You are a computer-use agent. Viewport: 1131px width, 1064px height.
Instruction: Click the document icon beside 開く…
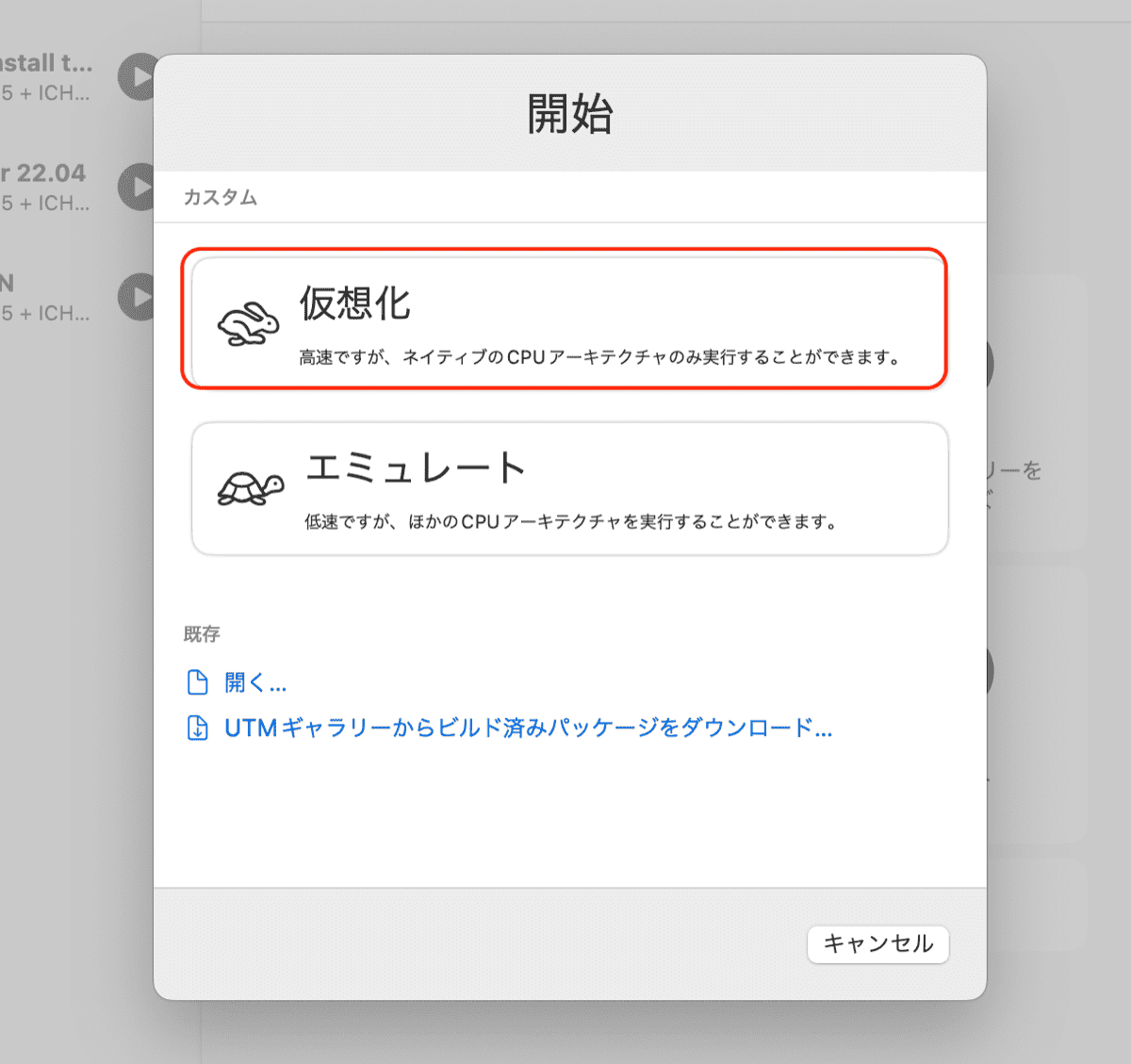click(x=198, y=682)
